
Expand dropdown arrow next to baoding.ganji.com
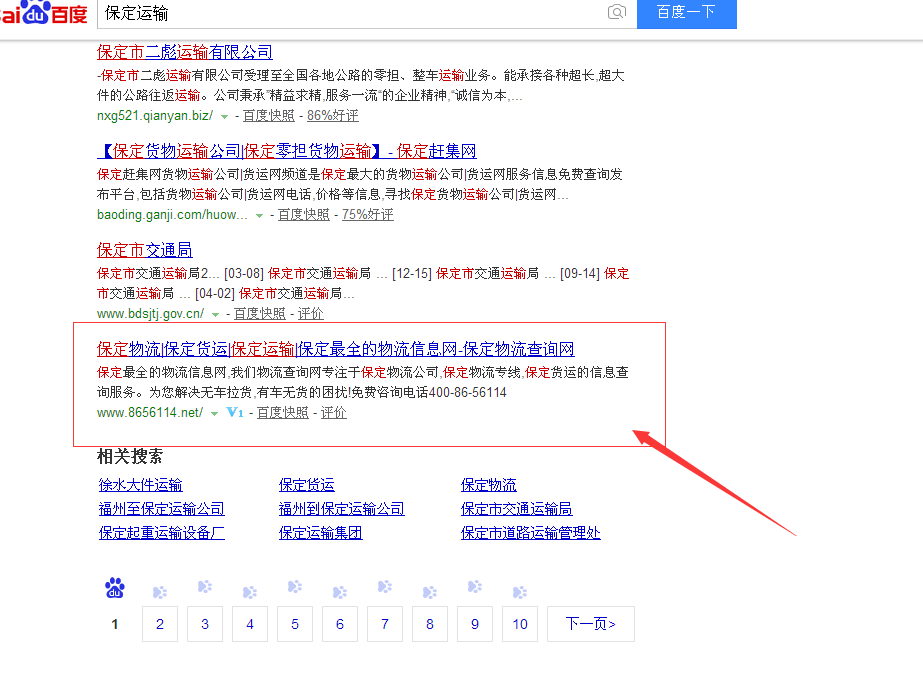(x=259, y=215)
